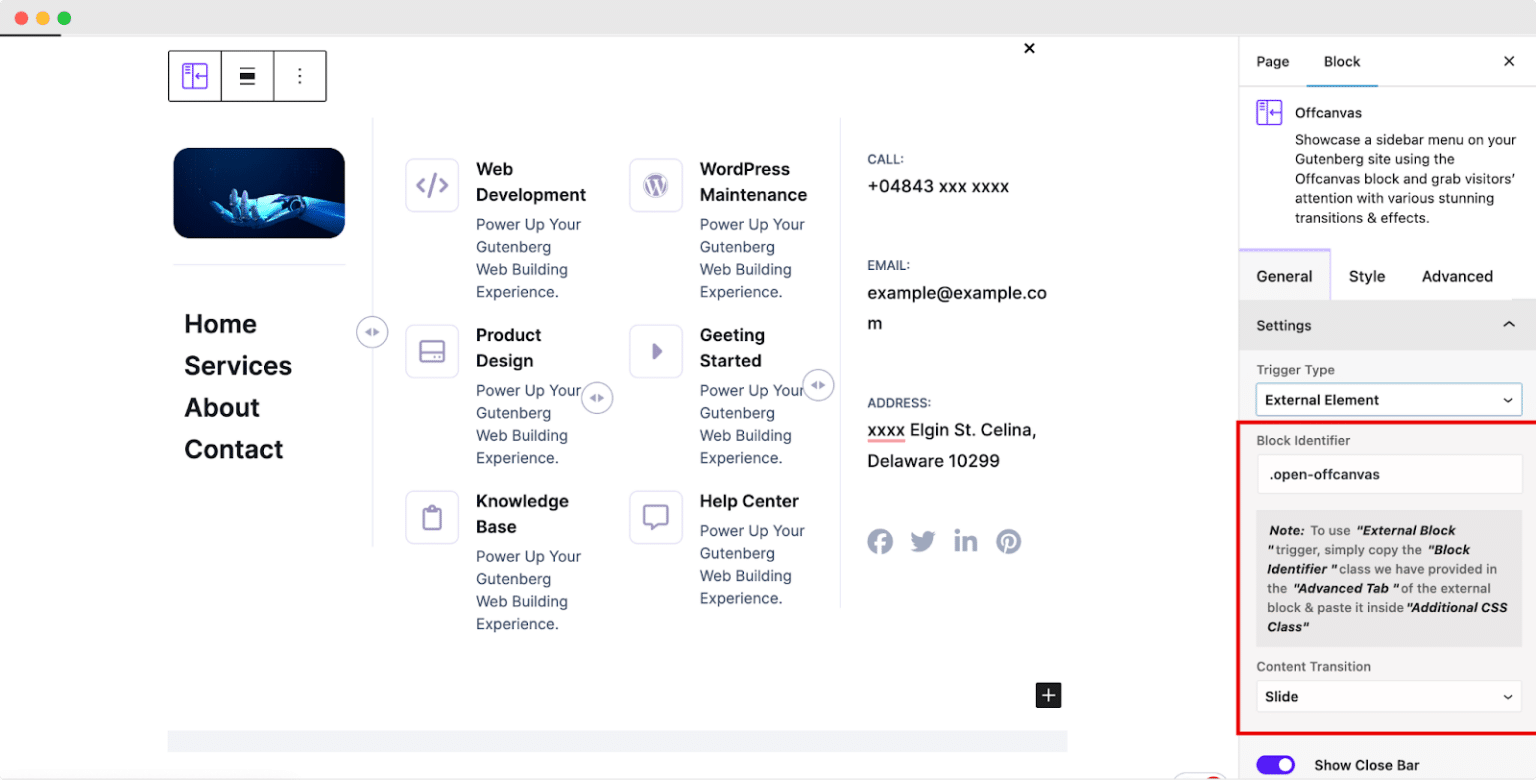
Task: Collapse the Settings section with its chevron
Action: (1509, 325)
